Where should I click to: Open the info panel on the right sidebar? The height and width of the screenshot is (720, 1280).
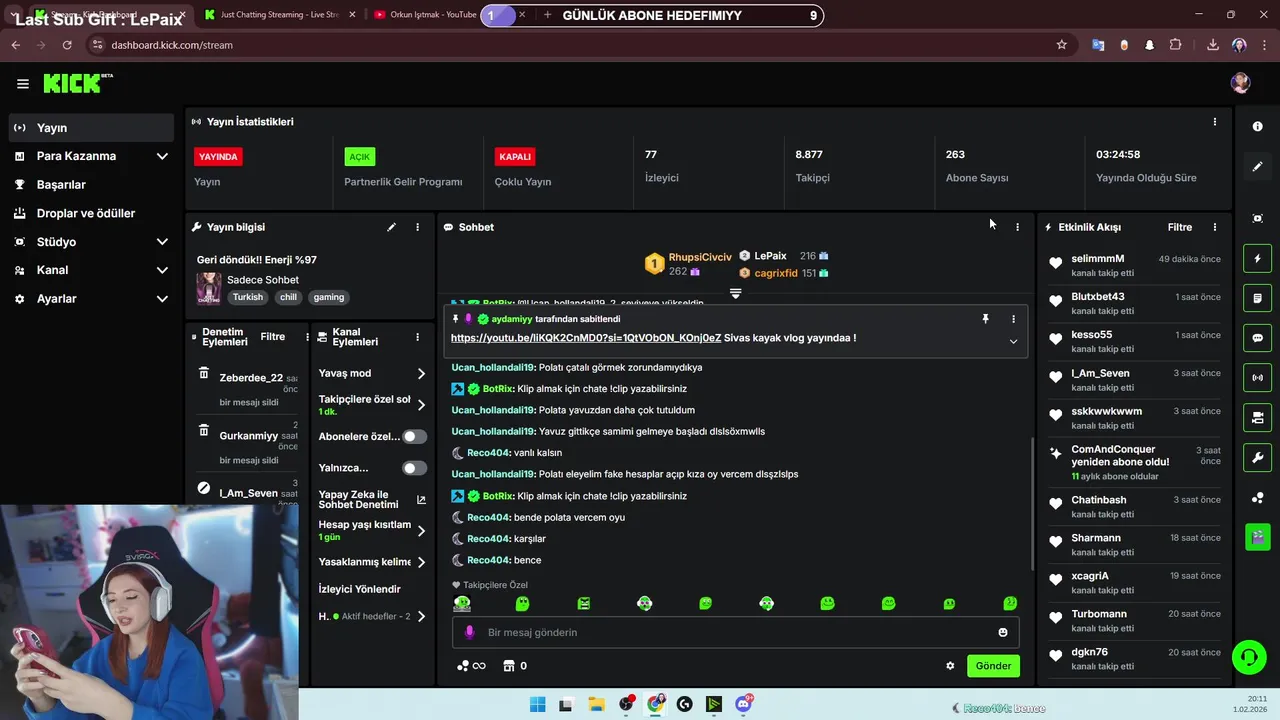(1257, 127)
